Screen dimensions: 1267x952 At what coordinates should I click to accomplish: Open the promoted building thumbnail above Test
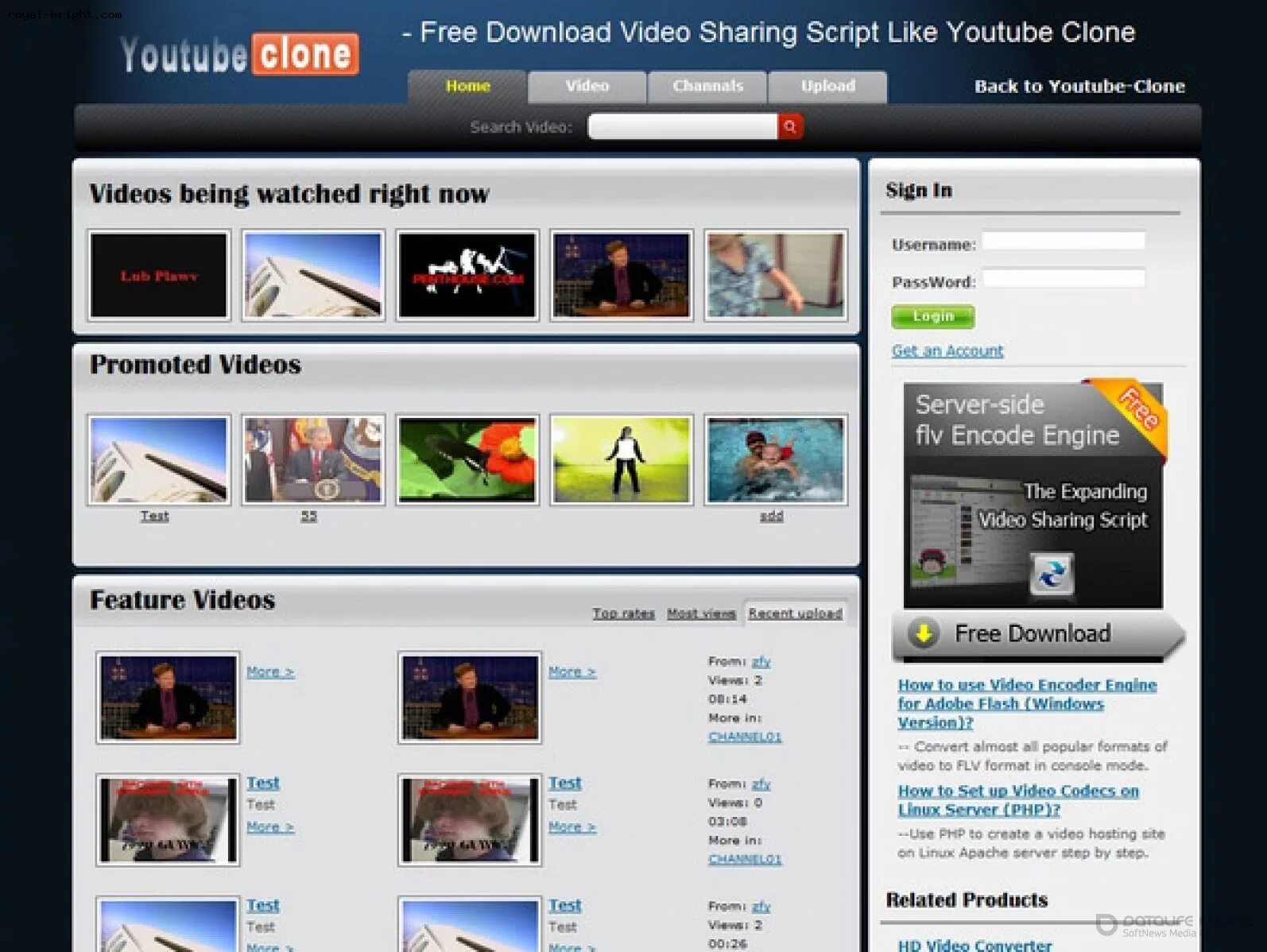159,460
